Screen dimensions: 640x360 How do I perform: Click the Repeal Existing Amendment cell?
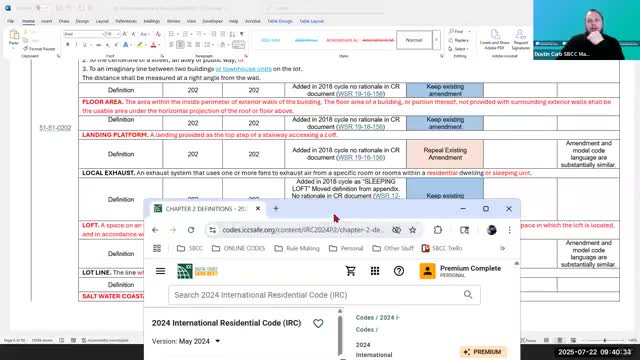(x=445, y=154)
